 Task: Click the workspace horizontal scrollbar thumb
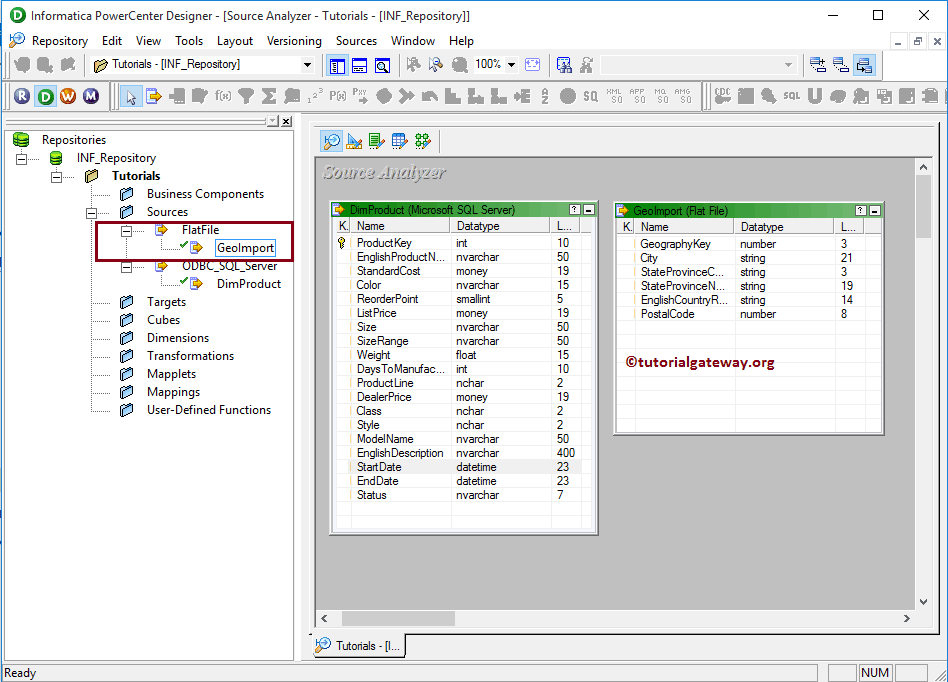coord(398,619)
